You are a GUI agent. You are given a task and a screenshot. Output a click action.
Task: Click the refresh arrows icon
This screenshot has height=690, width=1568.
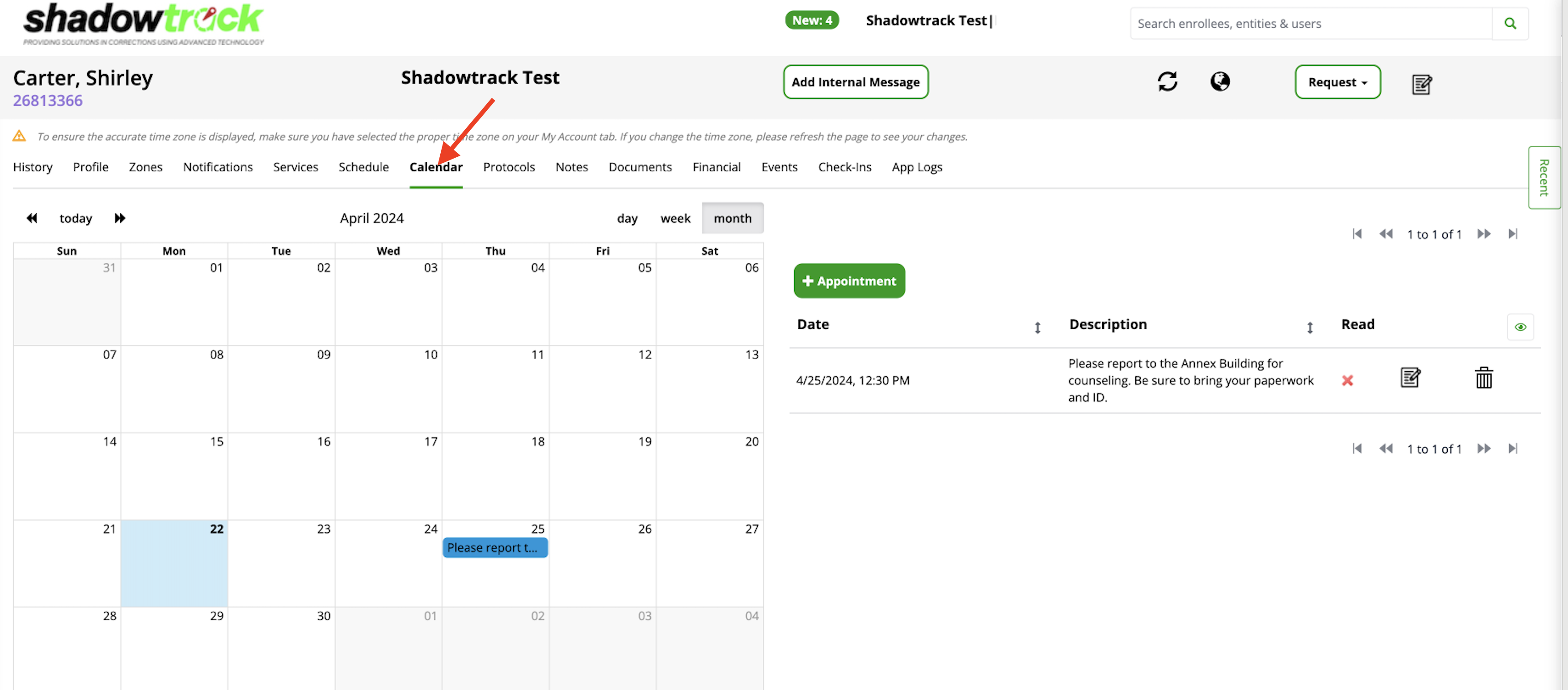[x=1167, y=81]
